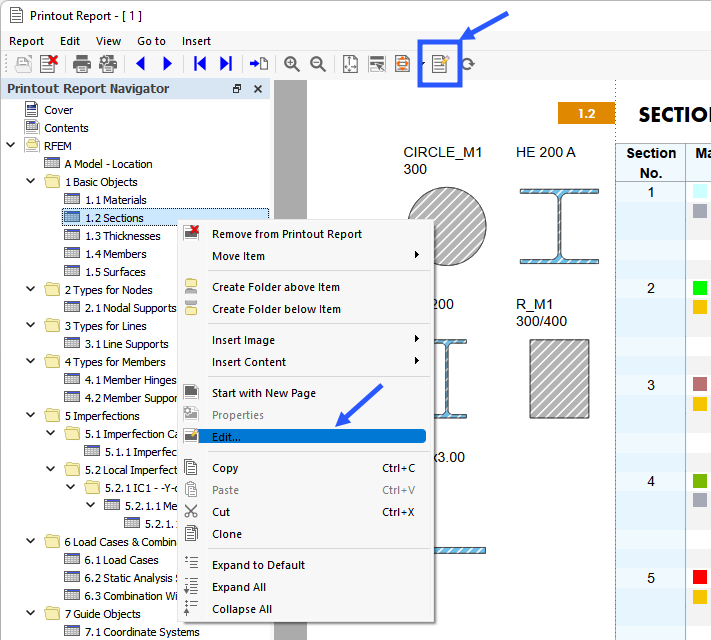
Task: Click the Zoom Out magnifier
Action: pyautogui.click(x=318, y=64)
